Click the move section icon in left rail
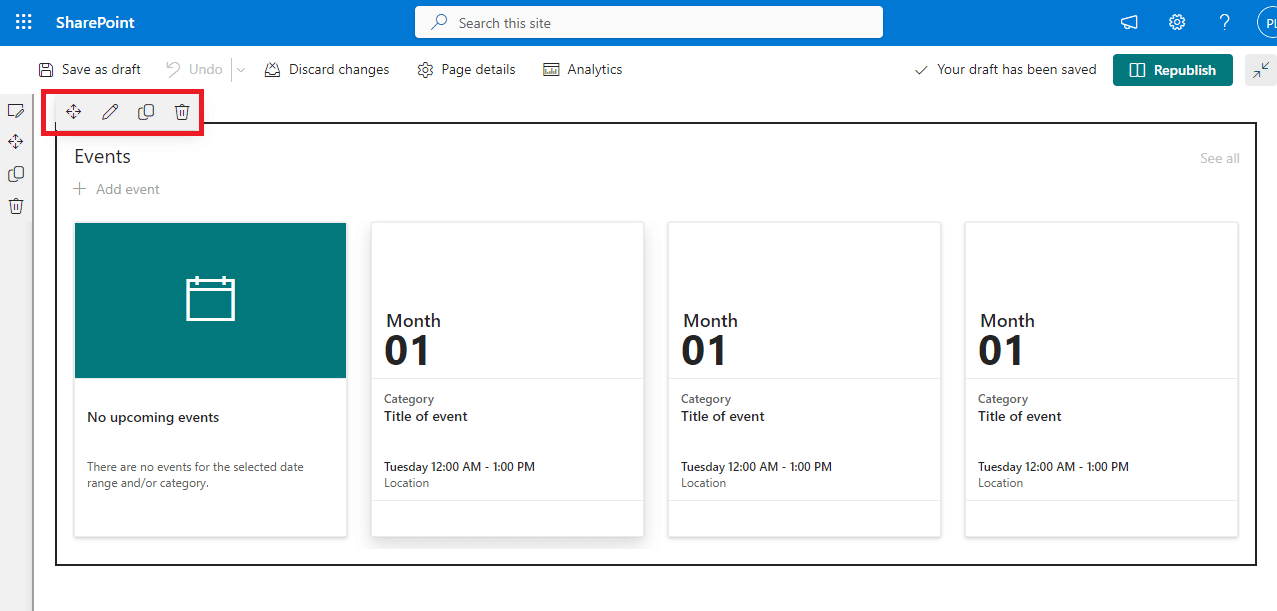 (16, 142)
